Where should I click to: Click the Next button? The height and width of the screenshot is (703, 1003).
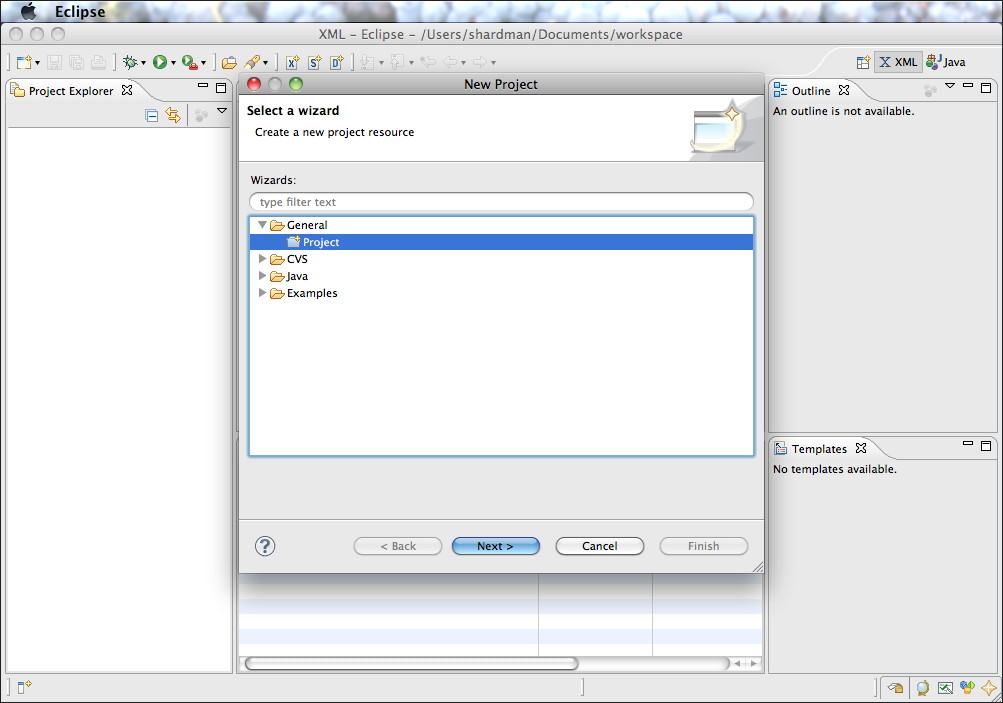pos(496,546)
